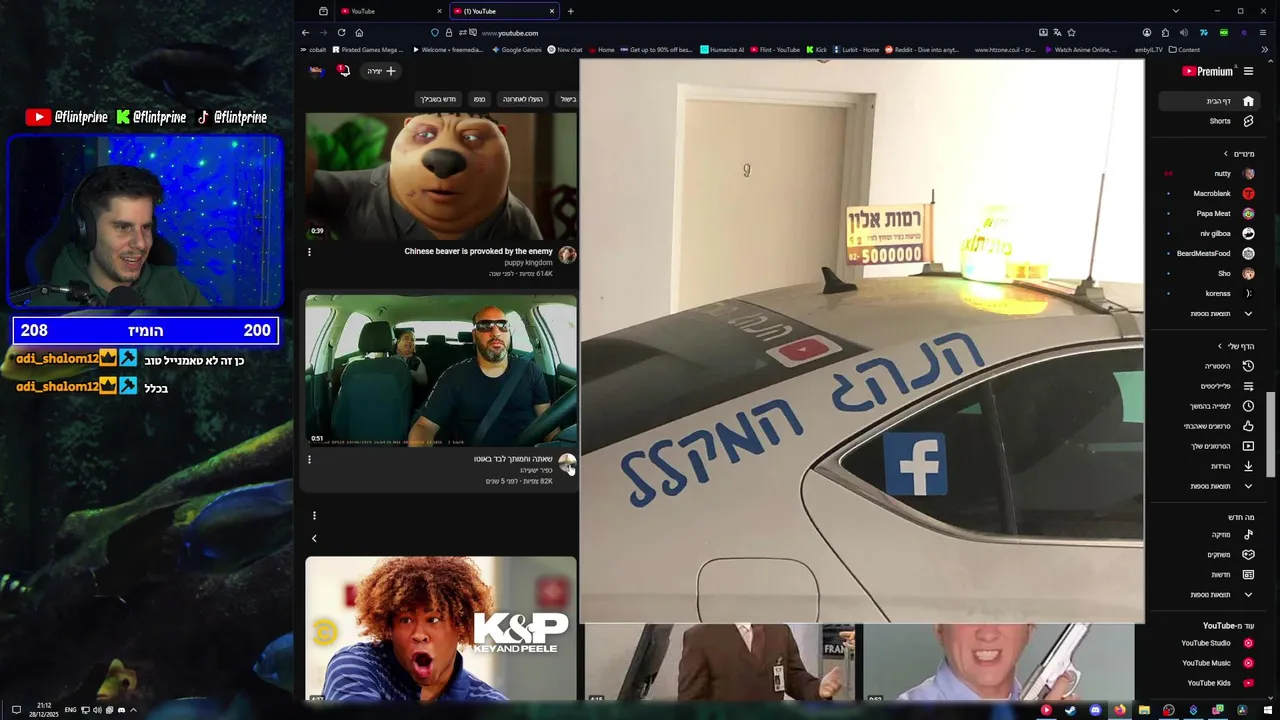Open the browser extensions puzzle icon

[x=1165, y=33]
